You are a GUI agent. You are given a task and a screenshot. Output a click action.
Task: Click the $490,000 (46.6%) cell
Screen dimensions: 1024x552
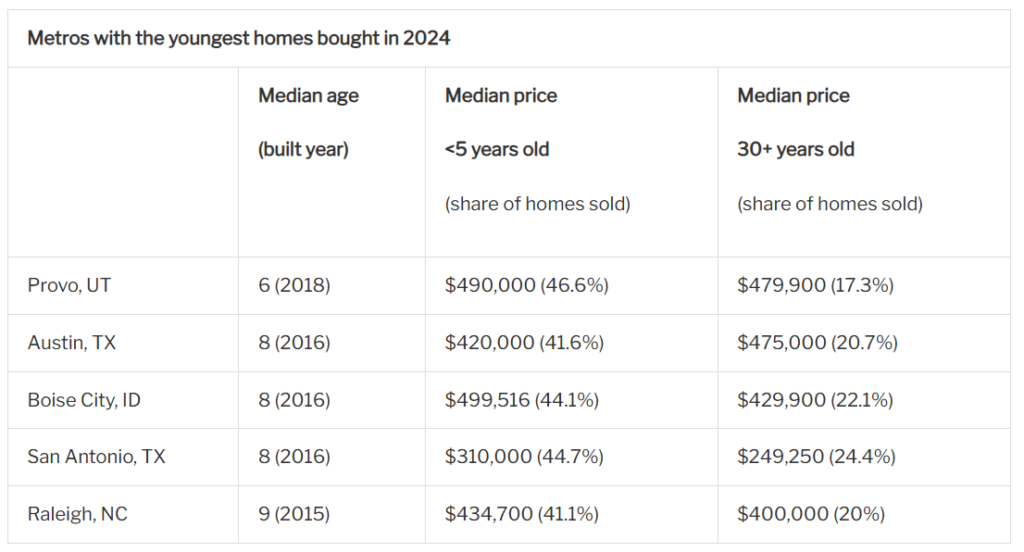pyautogui.click(x=526, y=285)
